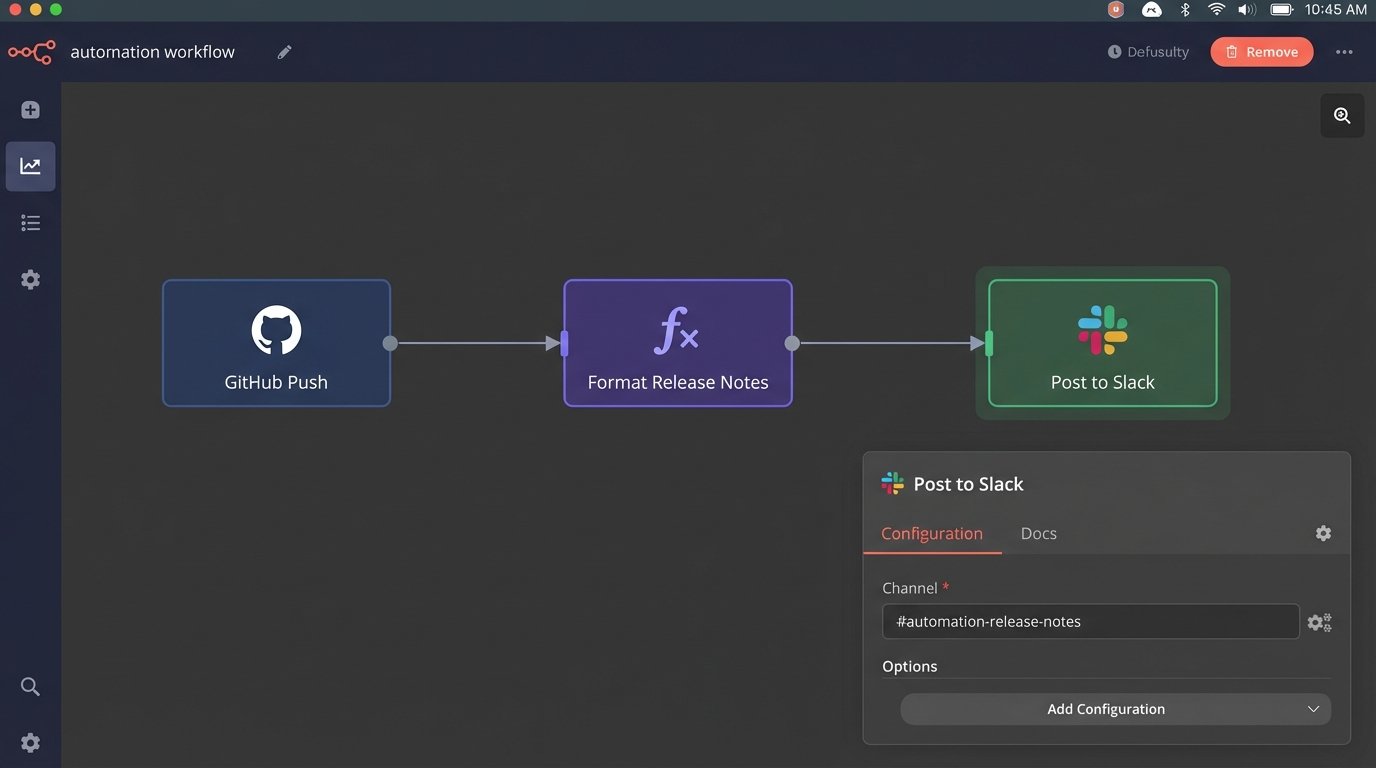Select the Format Release Notes node
The height and width of the screenshot is (768, 1376).
[678, 343]
